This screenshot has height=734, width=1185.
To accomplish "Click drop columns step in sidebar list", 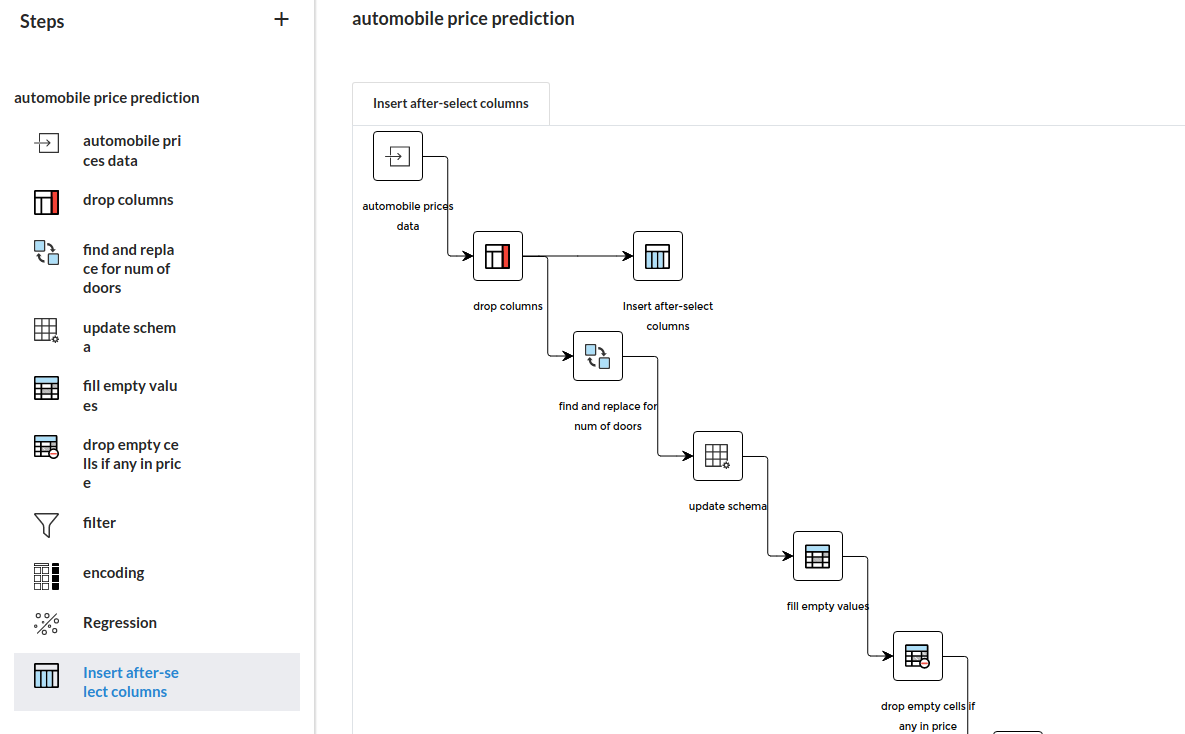I will [128, 200].
